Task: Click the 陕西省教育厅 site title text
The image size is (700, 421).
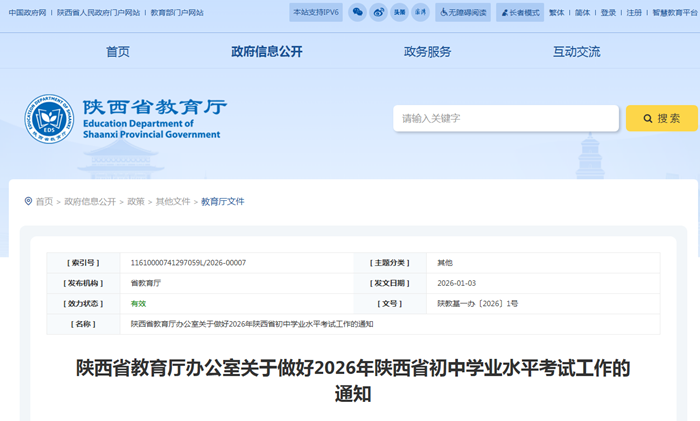Action: point(154,107)
